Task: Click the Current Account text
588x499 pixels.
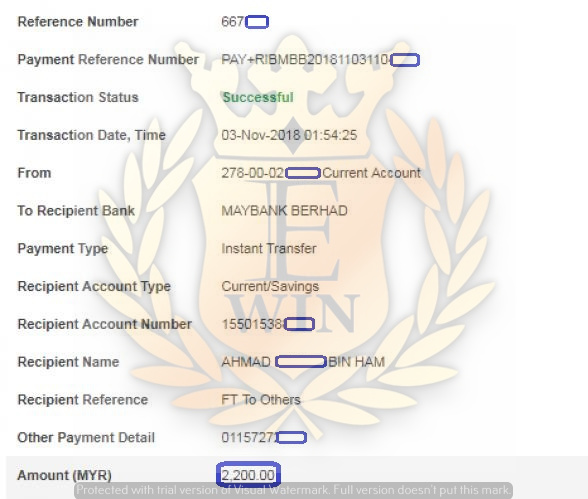Action: [371, 173]
